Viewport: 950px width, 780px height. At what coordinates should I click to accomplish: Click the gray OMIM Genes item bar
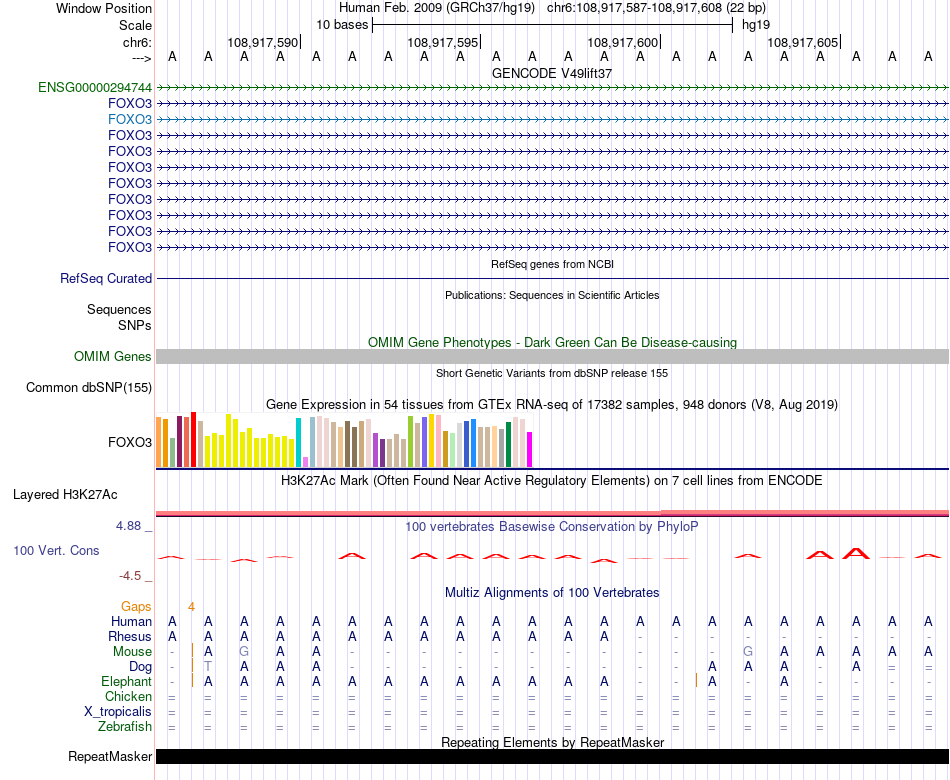[x=552, y=356]
